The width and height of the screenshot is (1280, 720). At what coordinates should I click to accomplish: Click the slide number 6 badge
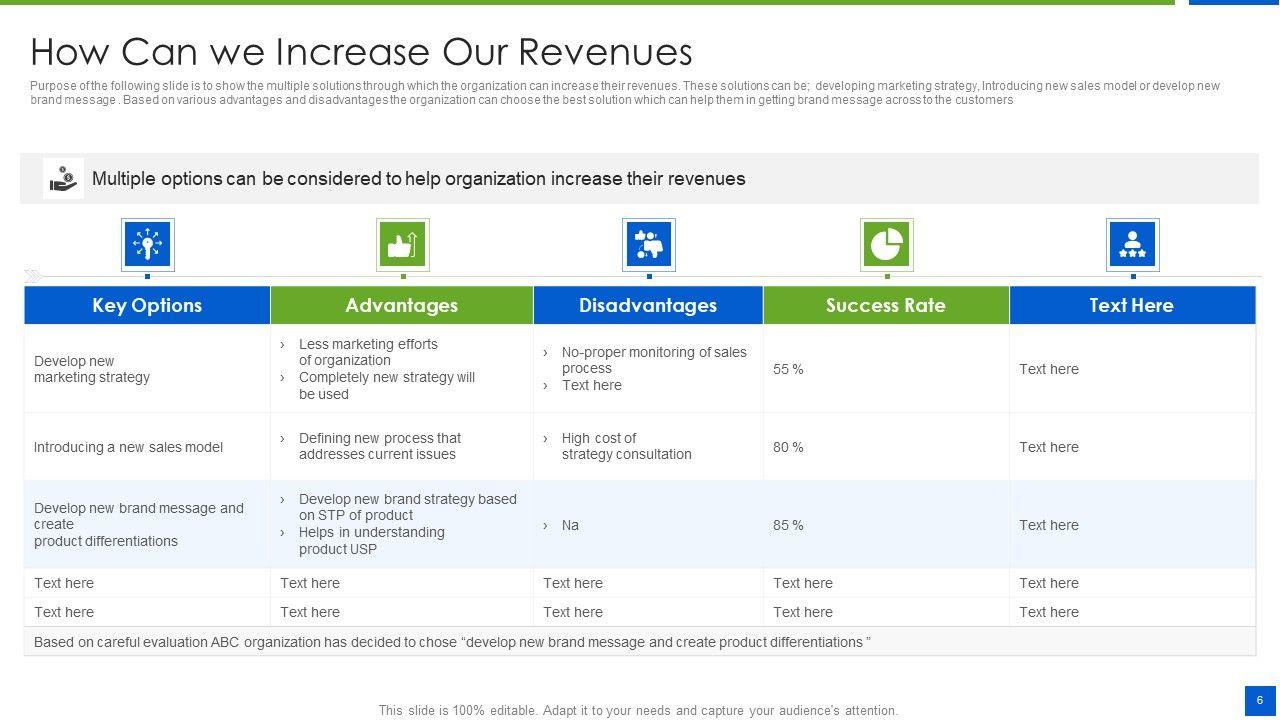1260,700
